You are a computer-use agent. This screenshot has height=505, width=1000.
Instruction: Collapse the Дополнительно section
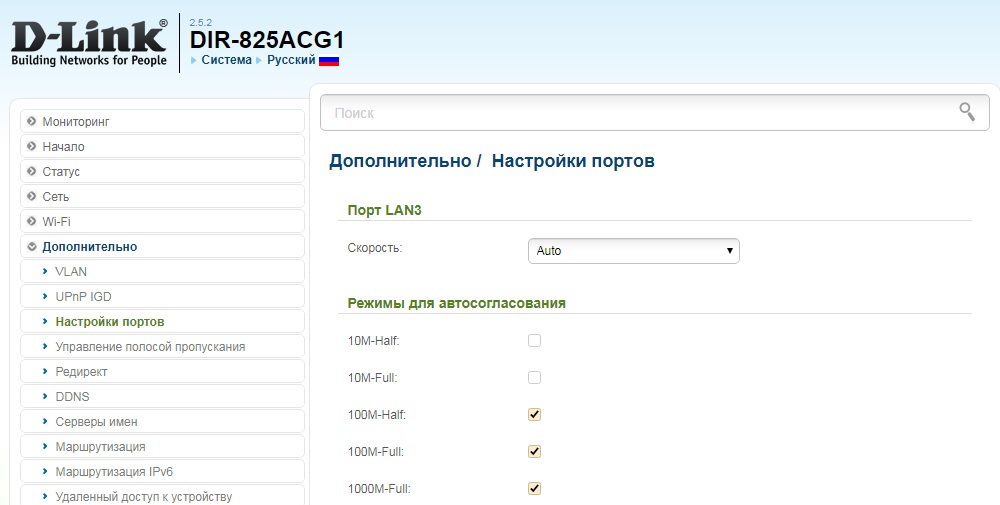[x=89, y=246]
